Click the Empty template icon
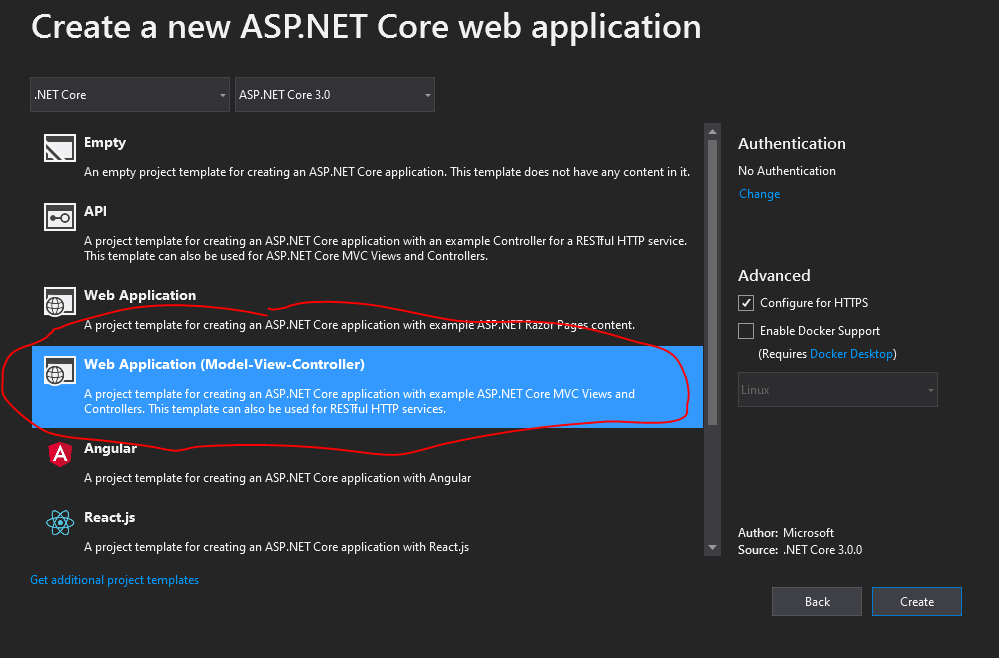Image resolution: width=999 pixels, height=658 pixels. tap(60, 147)
